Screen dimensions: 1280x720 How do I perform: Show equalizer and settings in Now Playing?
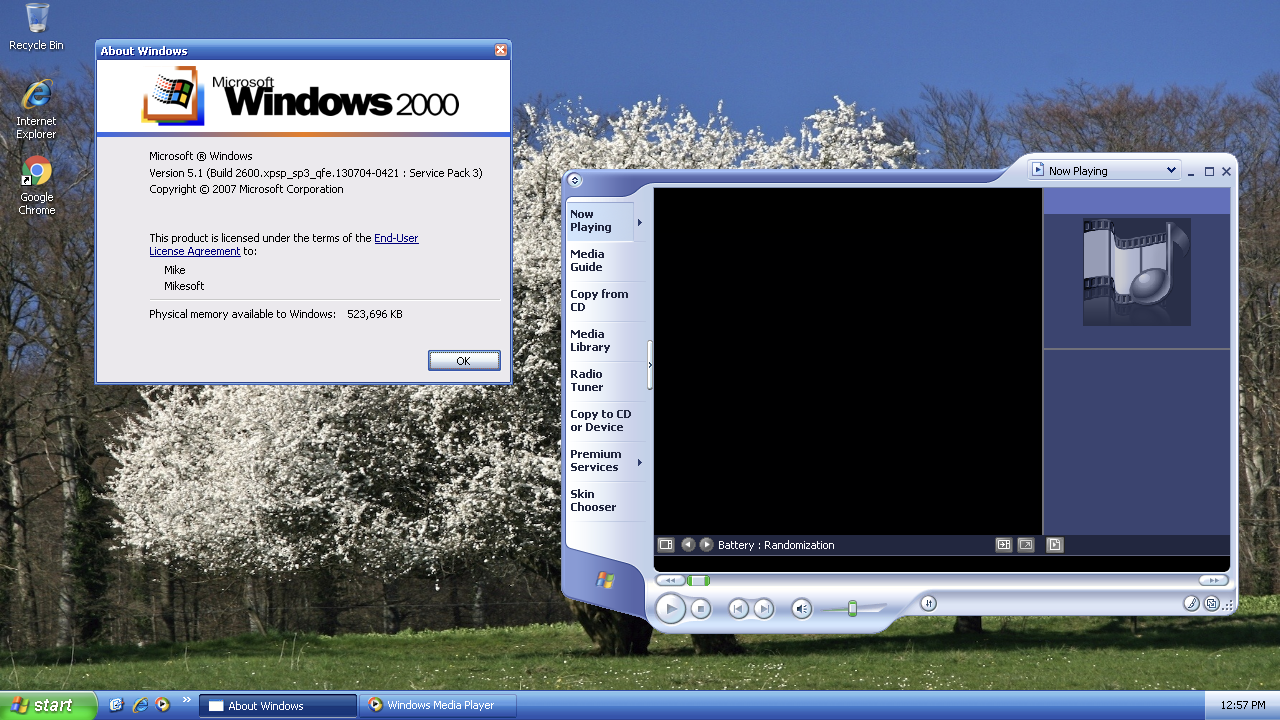(666, 545)
